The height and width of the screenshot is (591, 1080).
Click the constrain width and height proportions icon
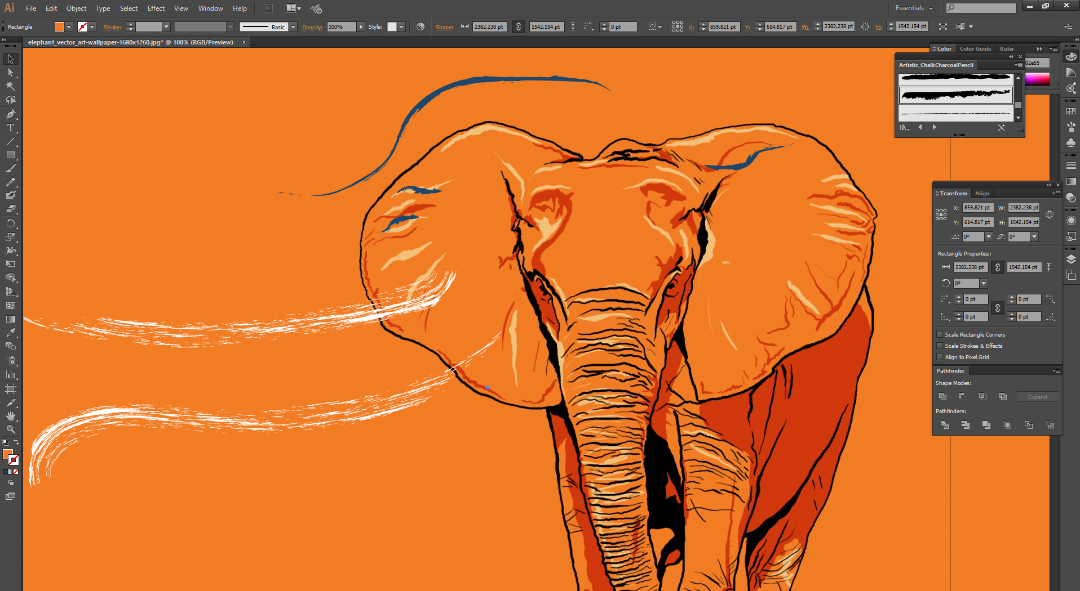(x=1049, y=214)
